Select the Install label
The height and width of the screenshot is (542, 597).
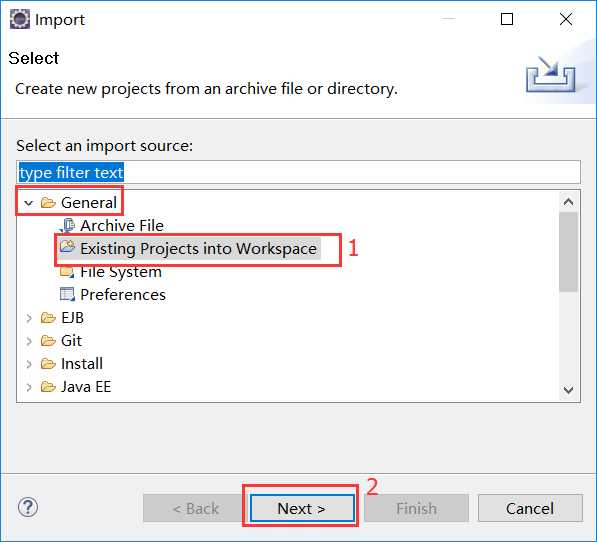(x=82, y=364)
